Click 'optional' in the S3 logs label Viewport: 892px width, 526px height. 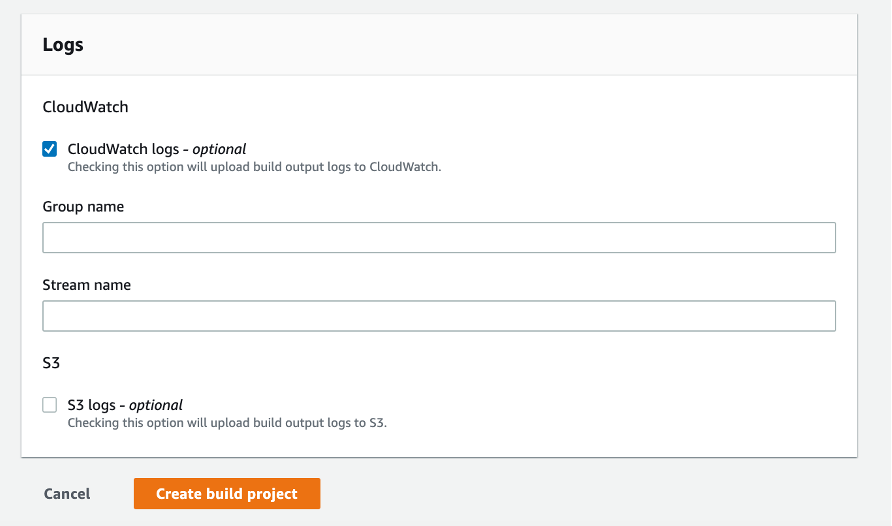coord(156,405)
